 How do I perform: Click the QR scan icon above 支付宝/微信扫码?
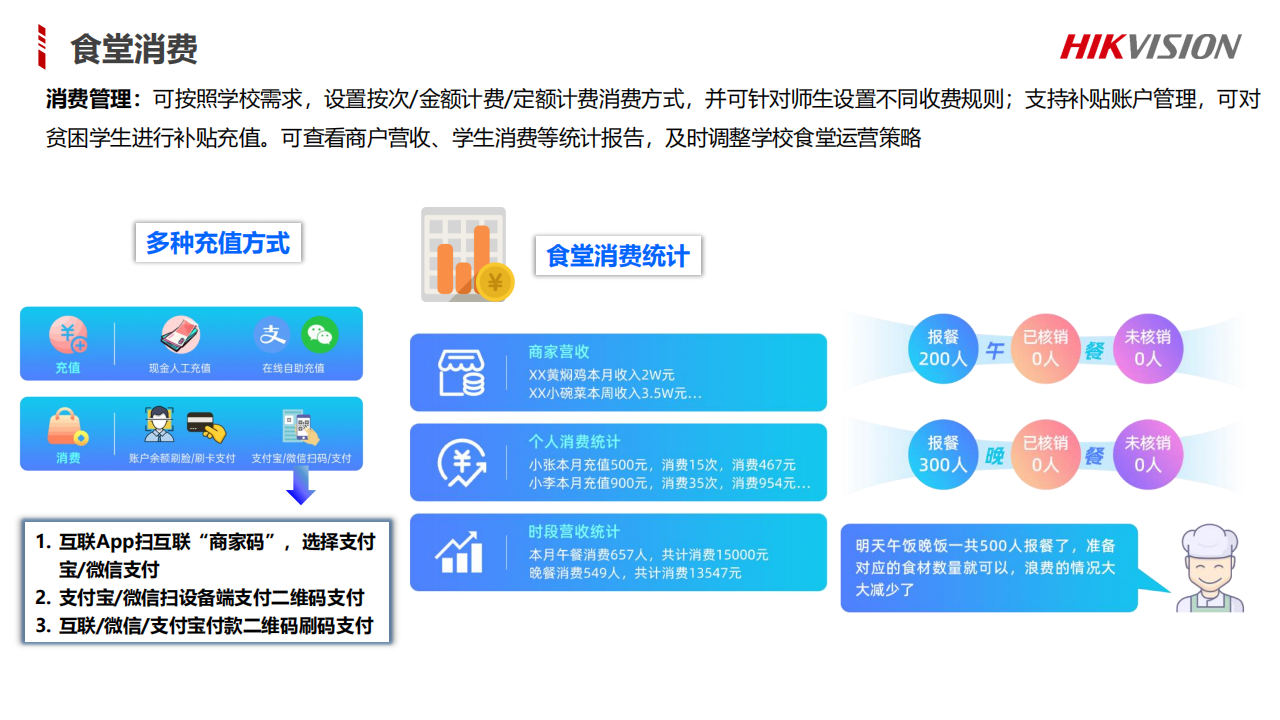click(x=301, y=427)
